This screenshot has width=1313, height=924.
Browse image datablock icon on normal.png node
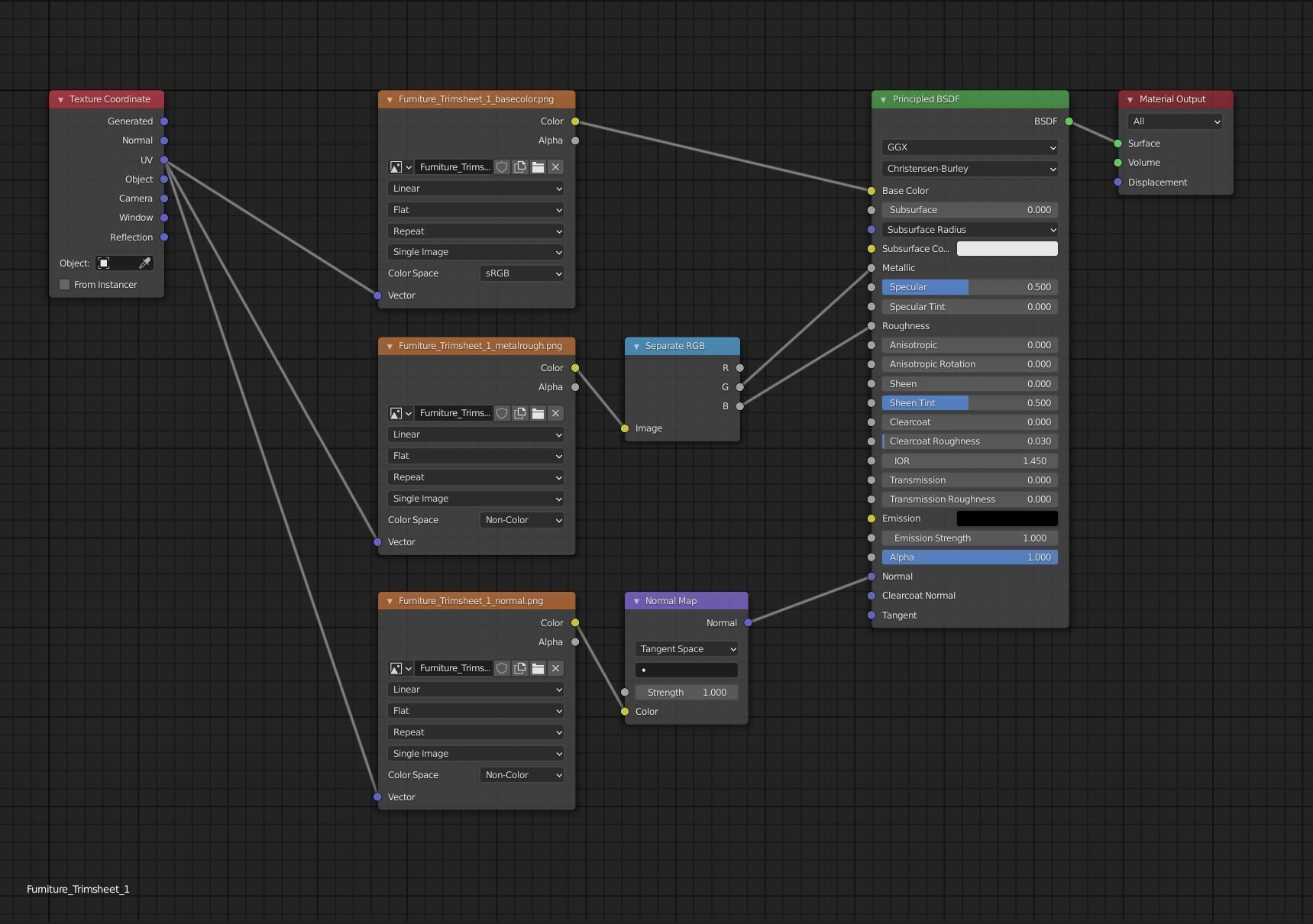coord(400,668)
